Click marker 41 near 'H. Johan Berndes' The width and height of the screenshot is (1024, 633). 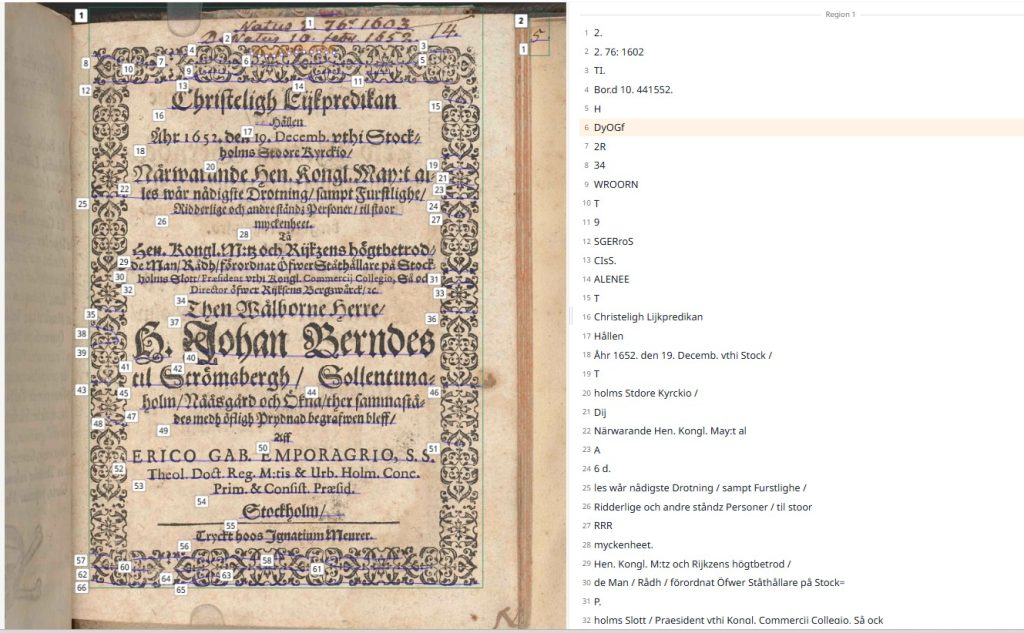pyautogui.click(x=125, y=366)
